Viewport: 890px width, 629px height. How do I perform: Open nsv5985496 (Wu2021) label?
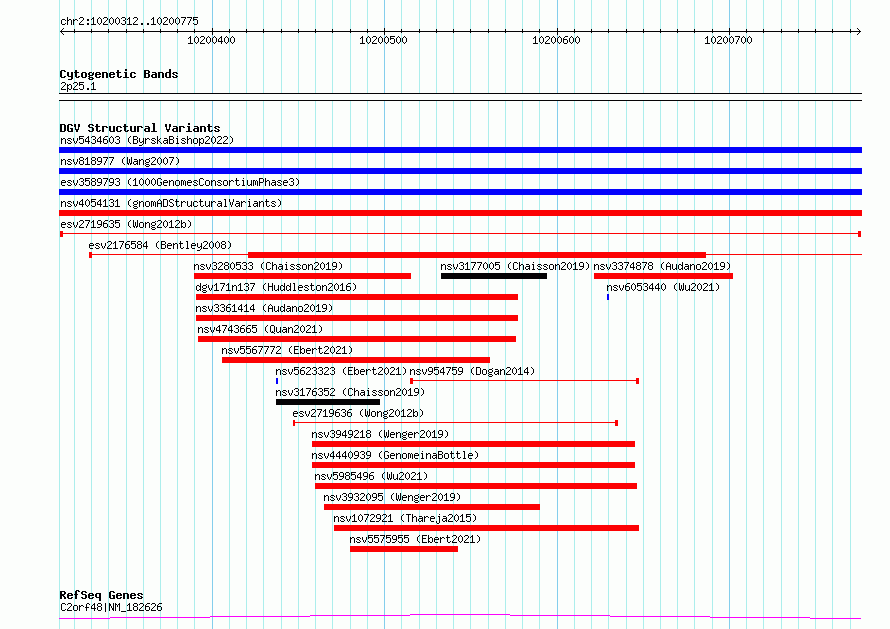(371, 476)
